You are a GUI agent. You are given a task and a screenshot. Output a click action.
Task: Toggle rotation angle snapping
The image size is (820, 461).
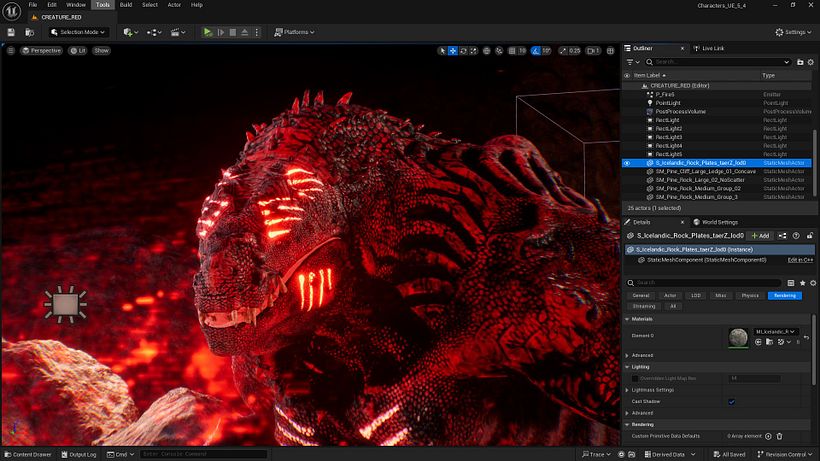536,51
